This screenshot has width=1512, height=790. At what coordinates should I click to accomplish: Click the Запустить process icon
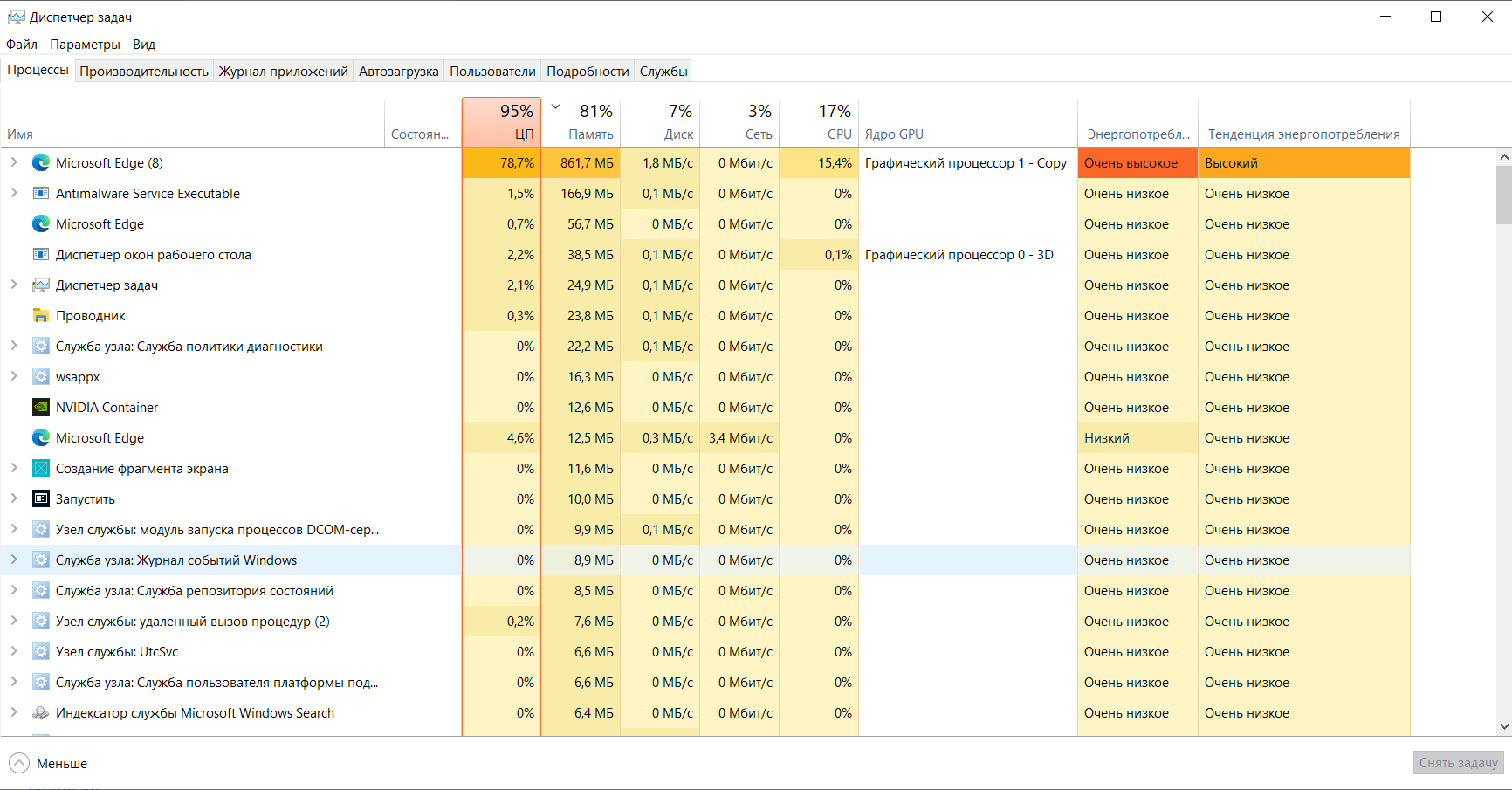pos(41,498)
